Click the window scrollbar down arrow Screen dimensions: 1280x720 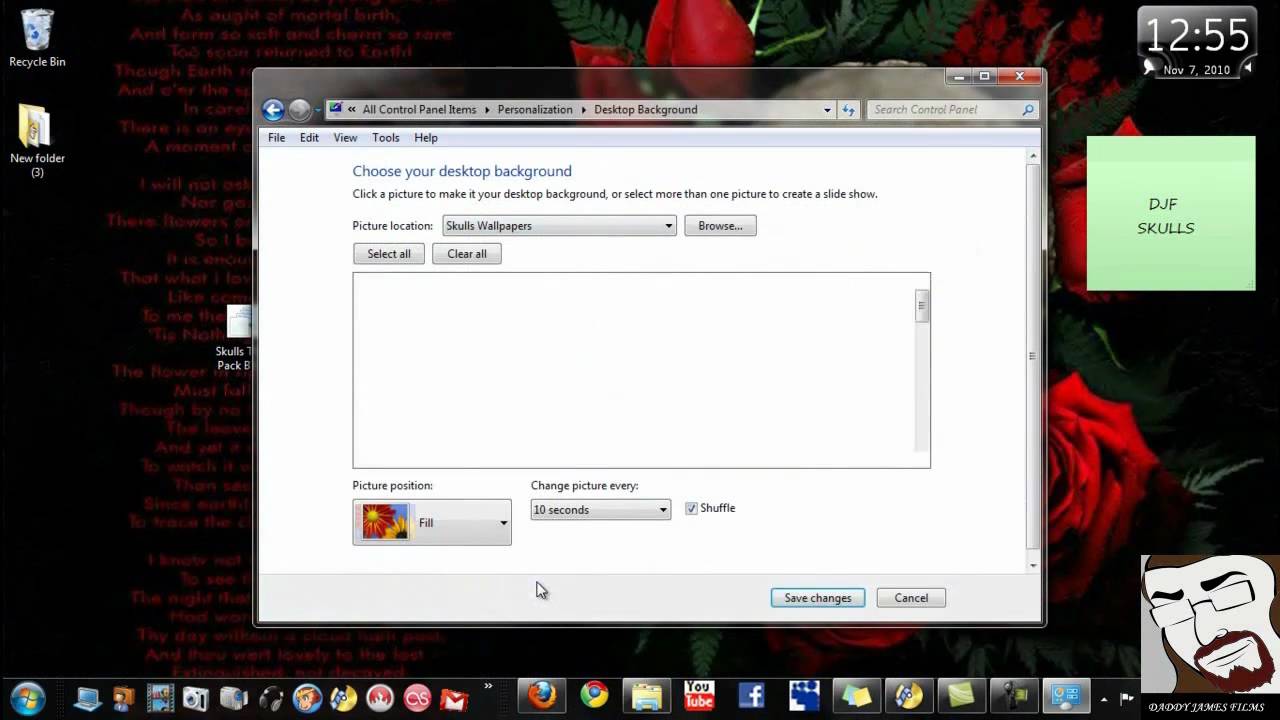click(1033, 565)
